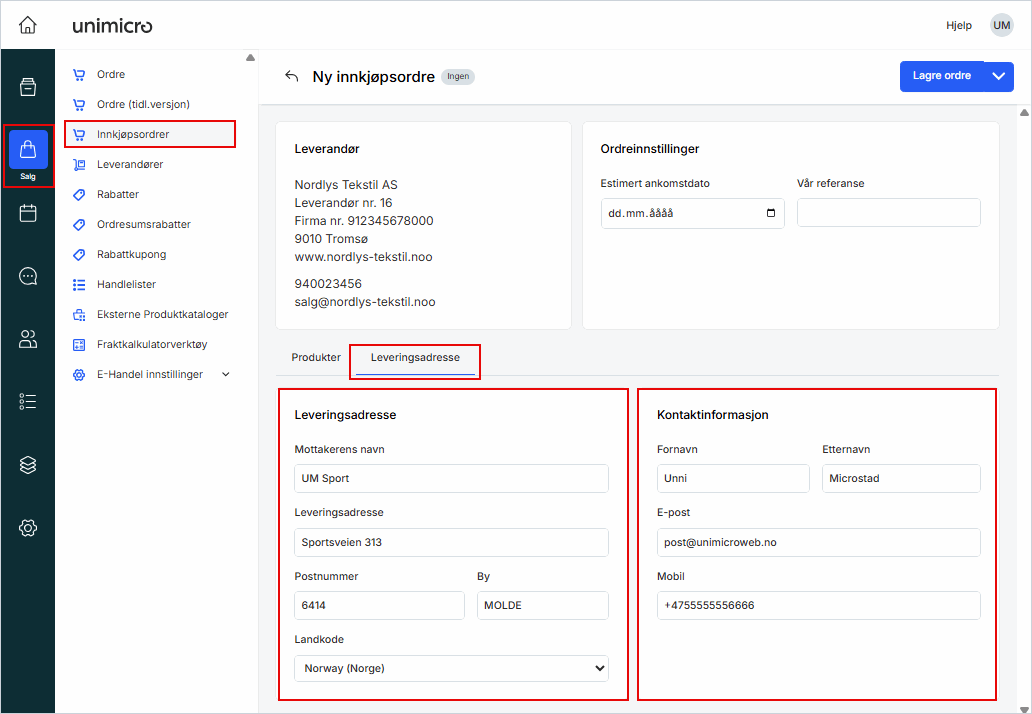The image size is (1032, 714).
Task: Click the users icon in left sidebar
Action: pyautogui.click(x=28, y=339)
